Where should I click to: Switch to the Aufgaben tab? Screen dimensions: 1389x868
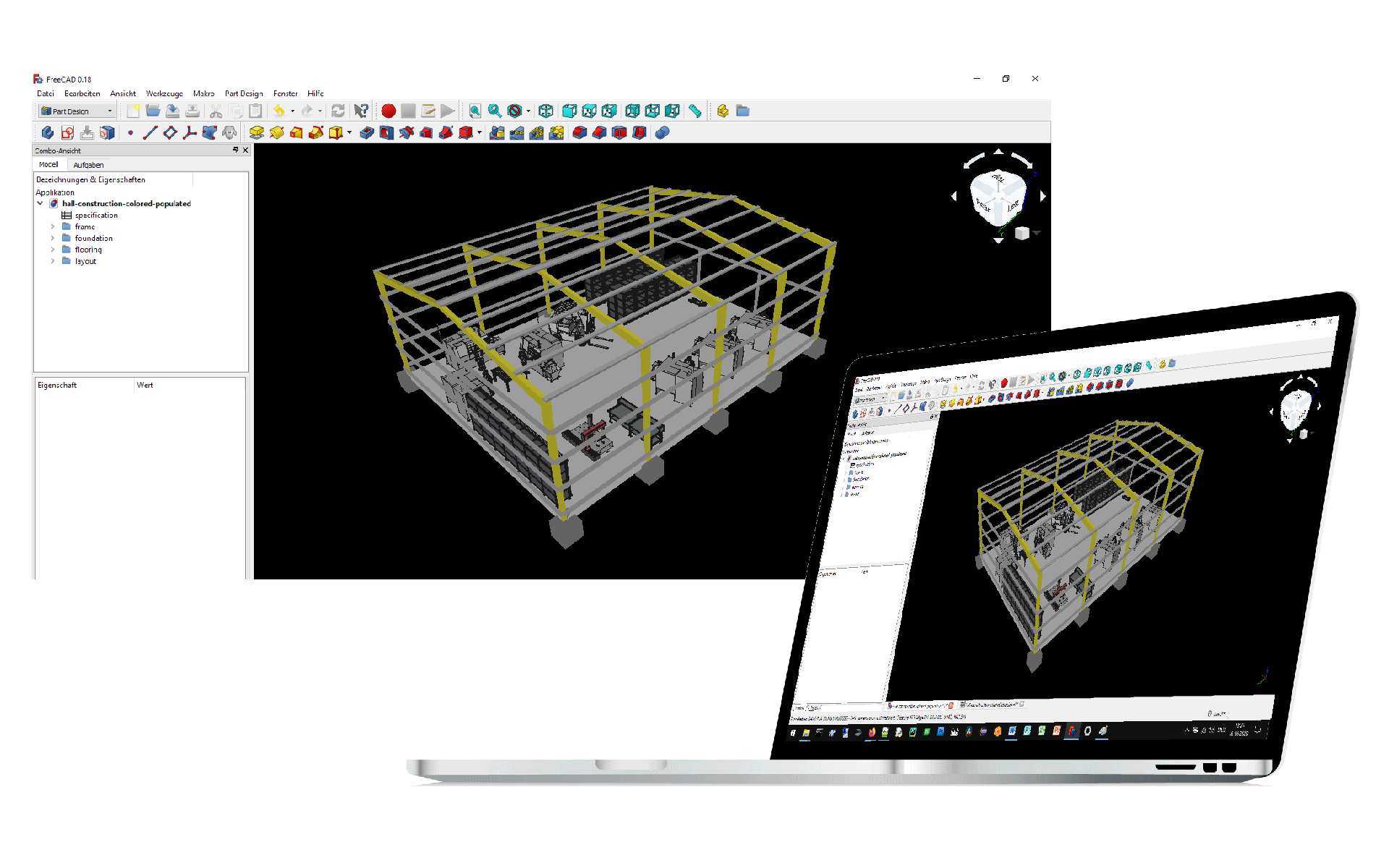pyautogui.click(x=88, y=165)
